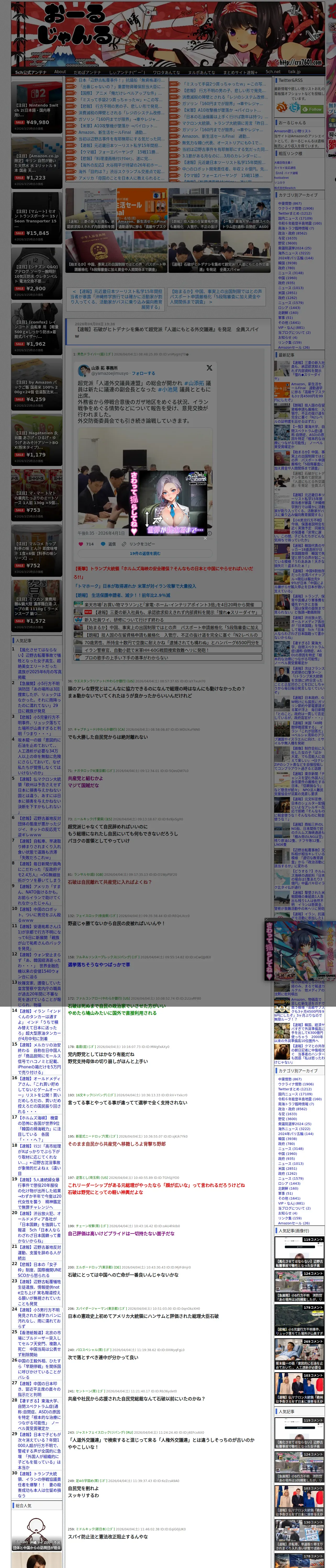The height and width of the screenshot is (1568, 336).
Task: Open the まとめサイト速報+ nav item
Action: (x=240, y=72)
